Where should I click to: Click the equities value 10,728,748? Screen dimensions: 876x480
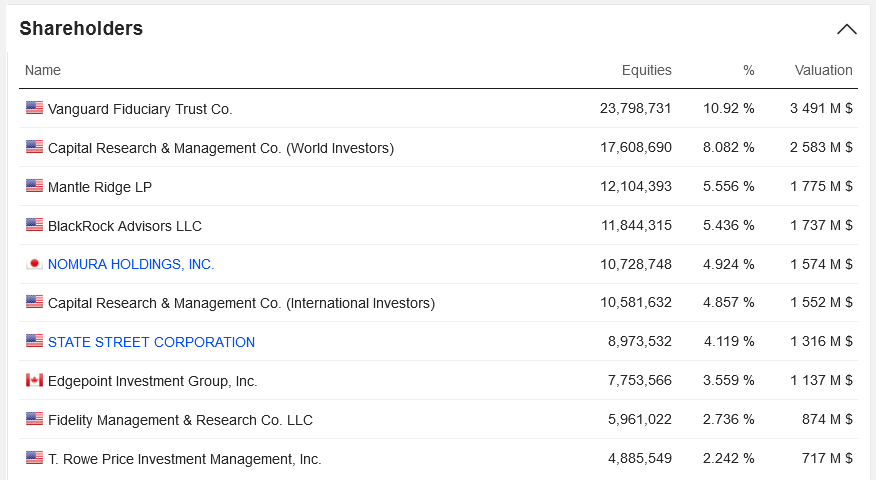click(636, 264)
